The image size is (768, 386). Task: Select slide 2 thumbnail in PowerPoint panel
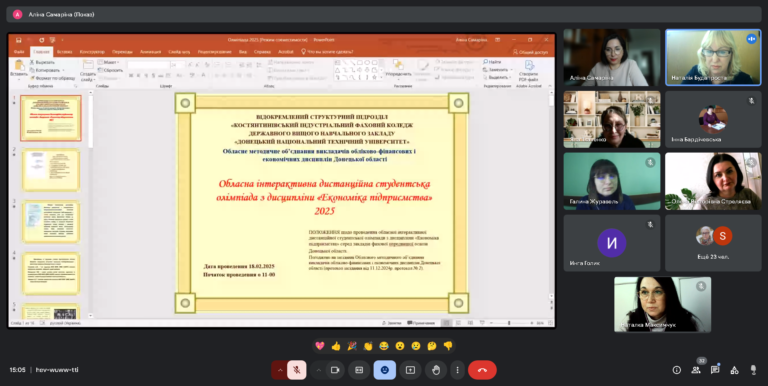point(50,170)
